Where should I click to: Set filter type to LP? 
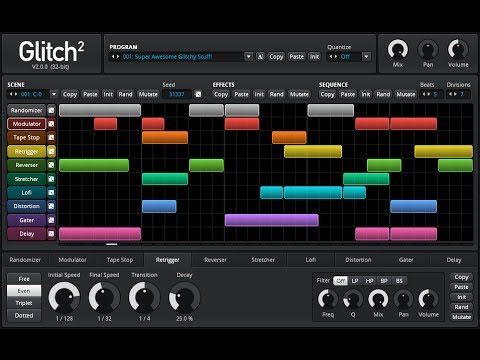tap(355, 281)
